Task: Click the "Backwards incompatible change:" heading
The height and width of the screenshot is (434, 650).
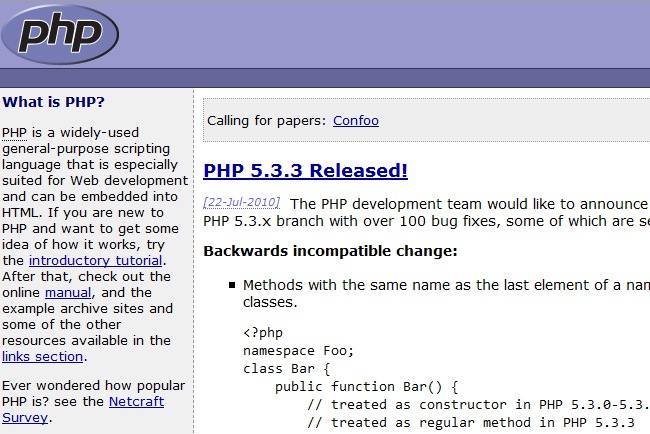Action: [x=330, y=250]
